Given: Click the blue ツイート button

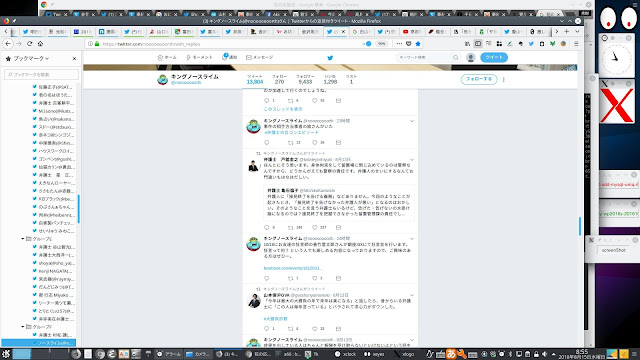Looking at the screenshot, I should point(494,58).
